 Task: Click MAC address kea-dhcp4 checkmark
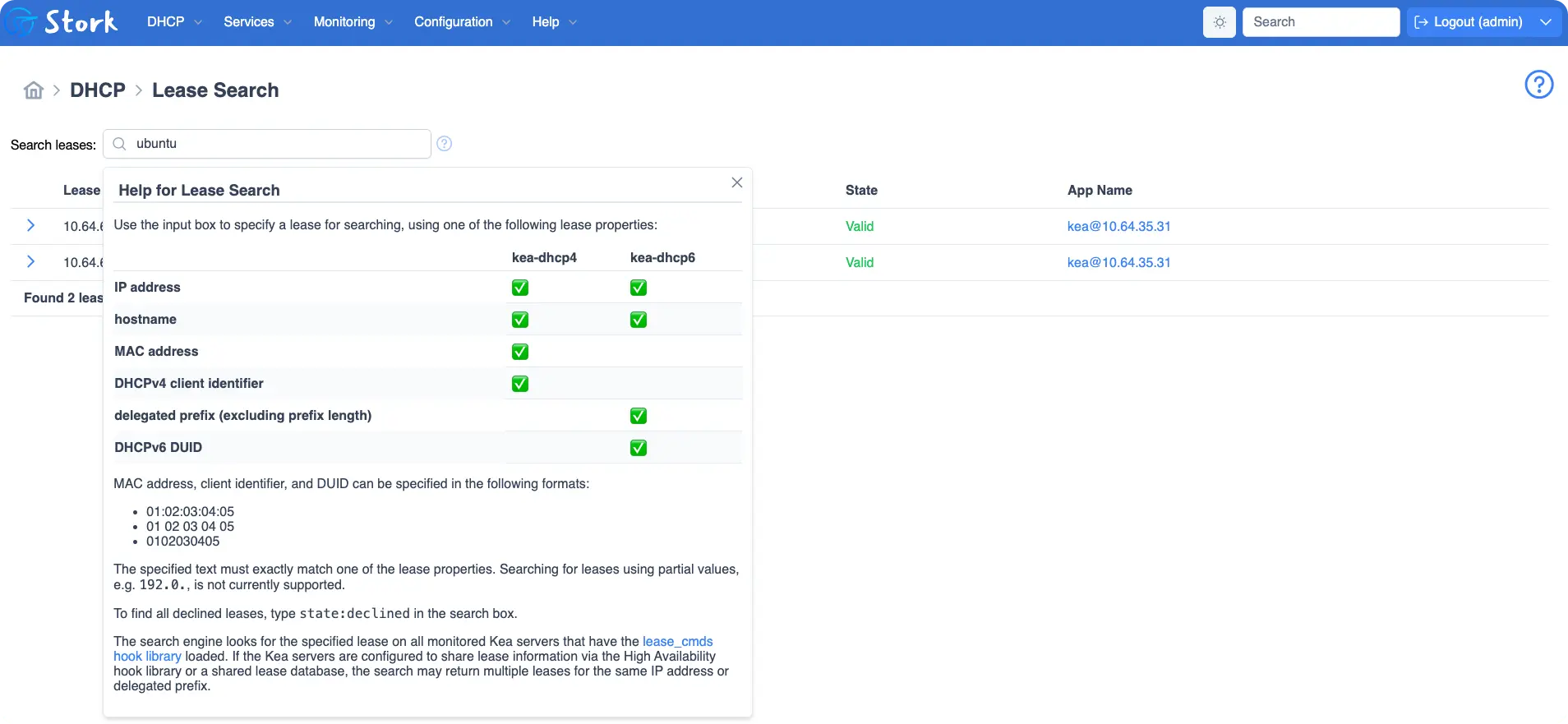pos(520,352)
